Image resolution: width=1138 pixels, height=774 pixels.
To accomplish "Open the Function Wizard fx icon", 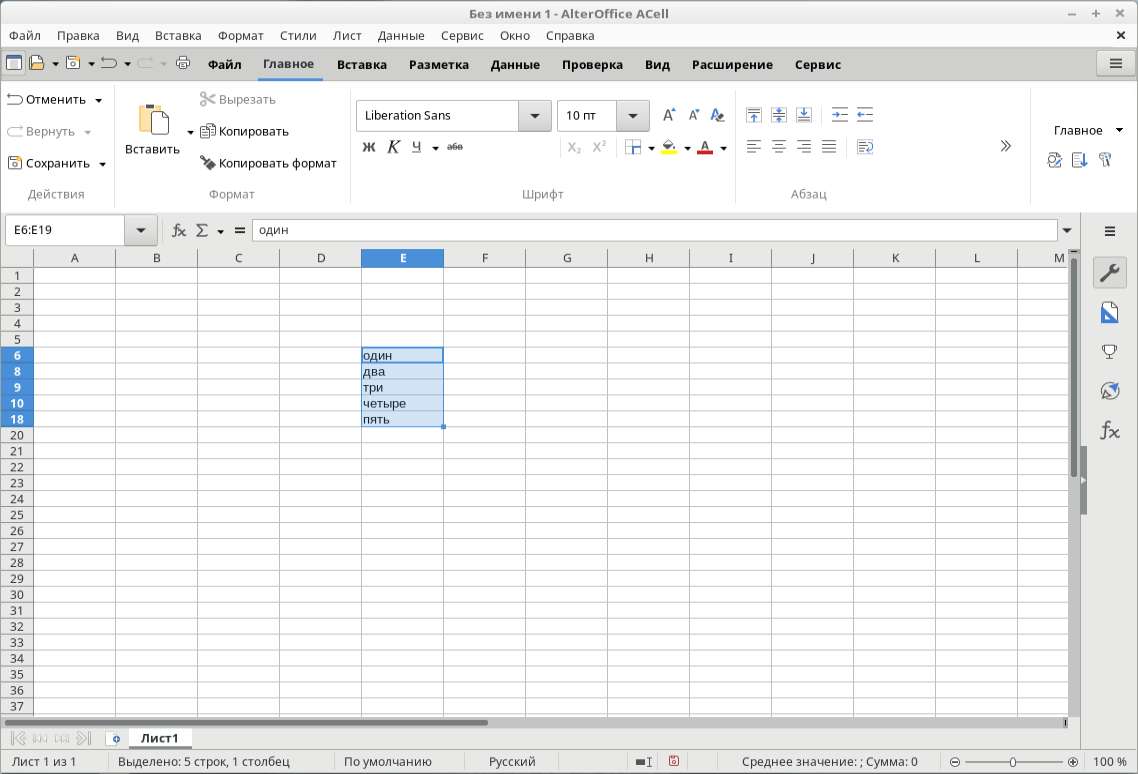I will click(x=179, y=230).
